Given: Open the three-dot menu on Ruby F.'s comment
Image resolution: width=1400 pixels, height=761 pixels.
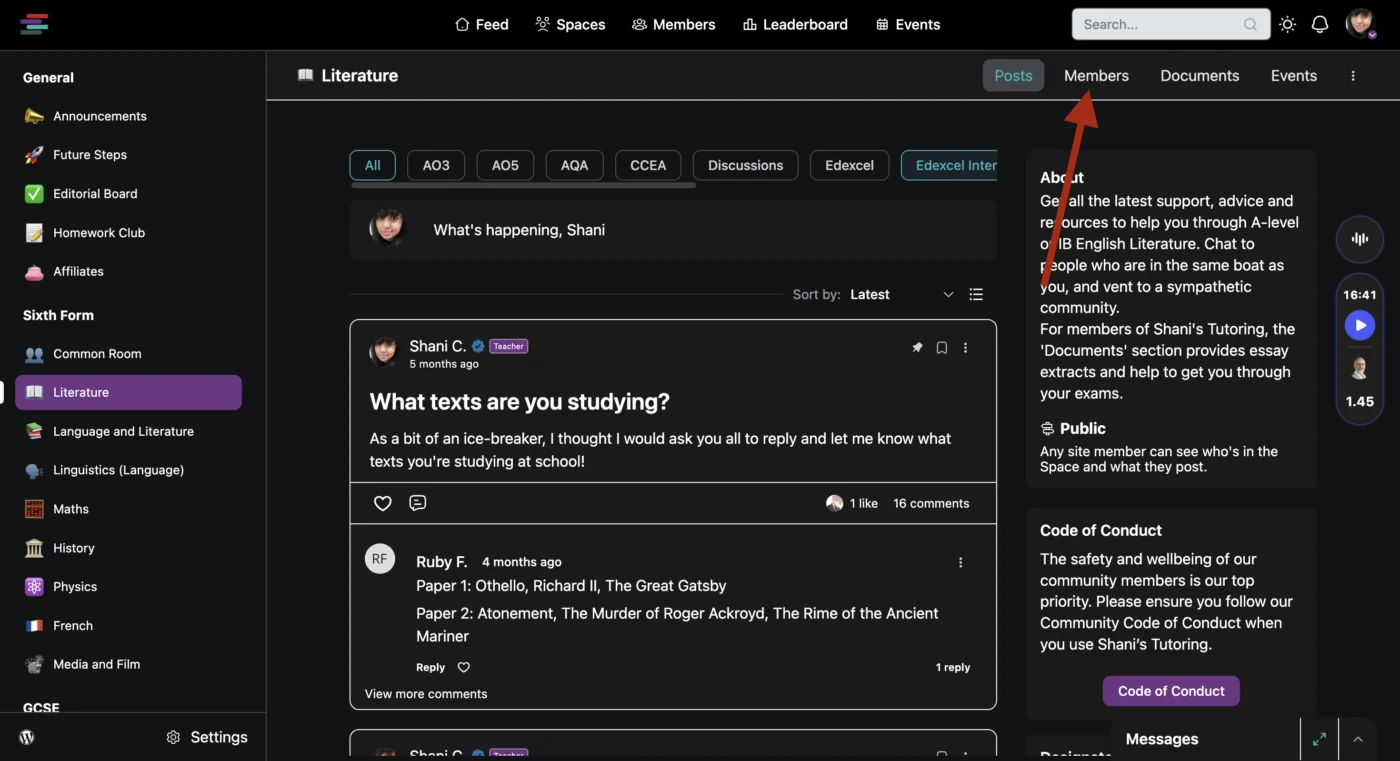Looking at the screenshot, I should pyautogui.click(x=961, y=563).
